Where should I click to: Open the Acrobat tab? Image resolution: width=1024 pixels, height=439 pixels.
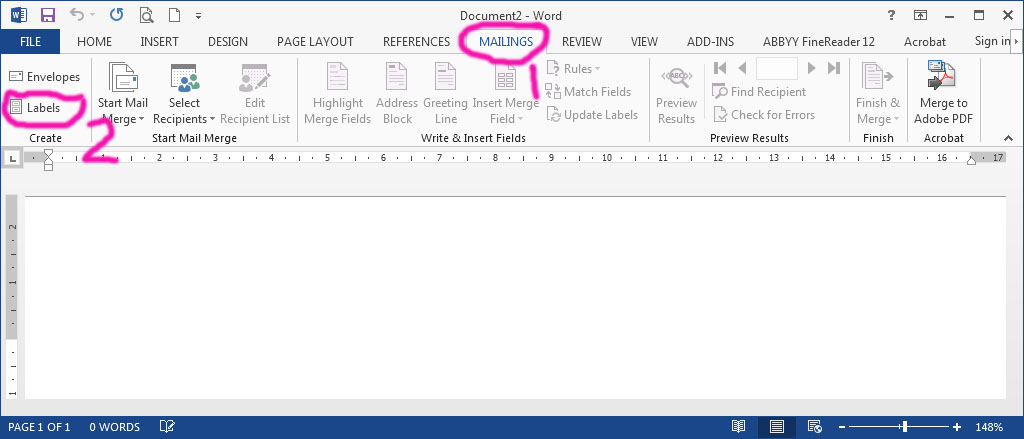click(925, 41)
